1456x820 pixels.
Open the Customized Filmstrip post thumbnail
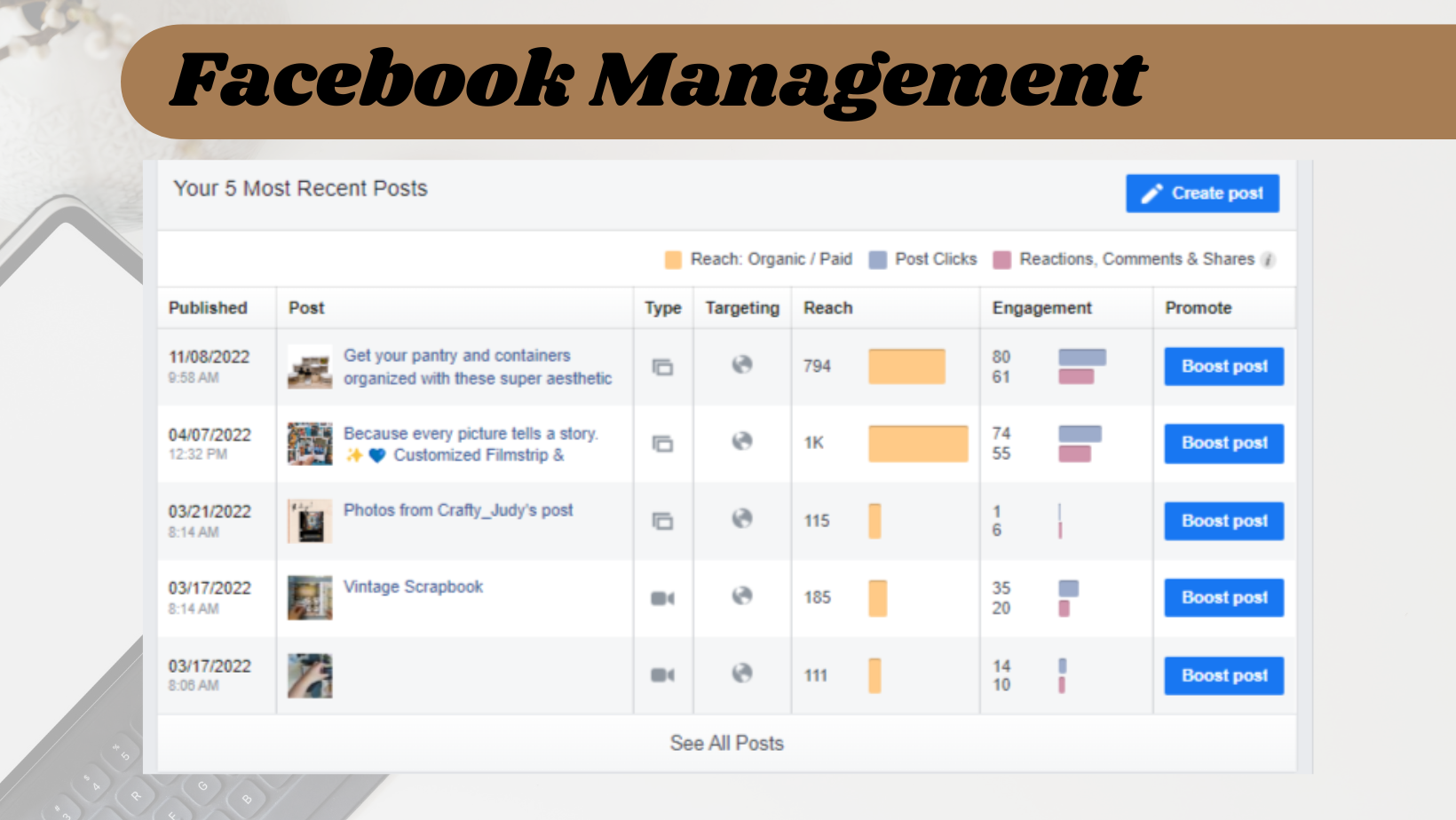click(x=310, y=444)
